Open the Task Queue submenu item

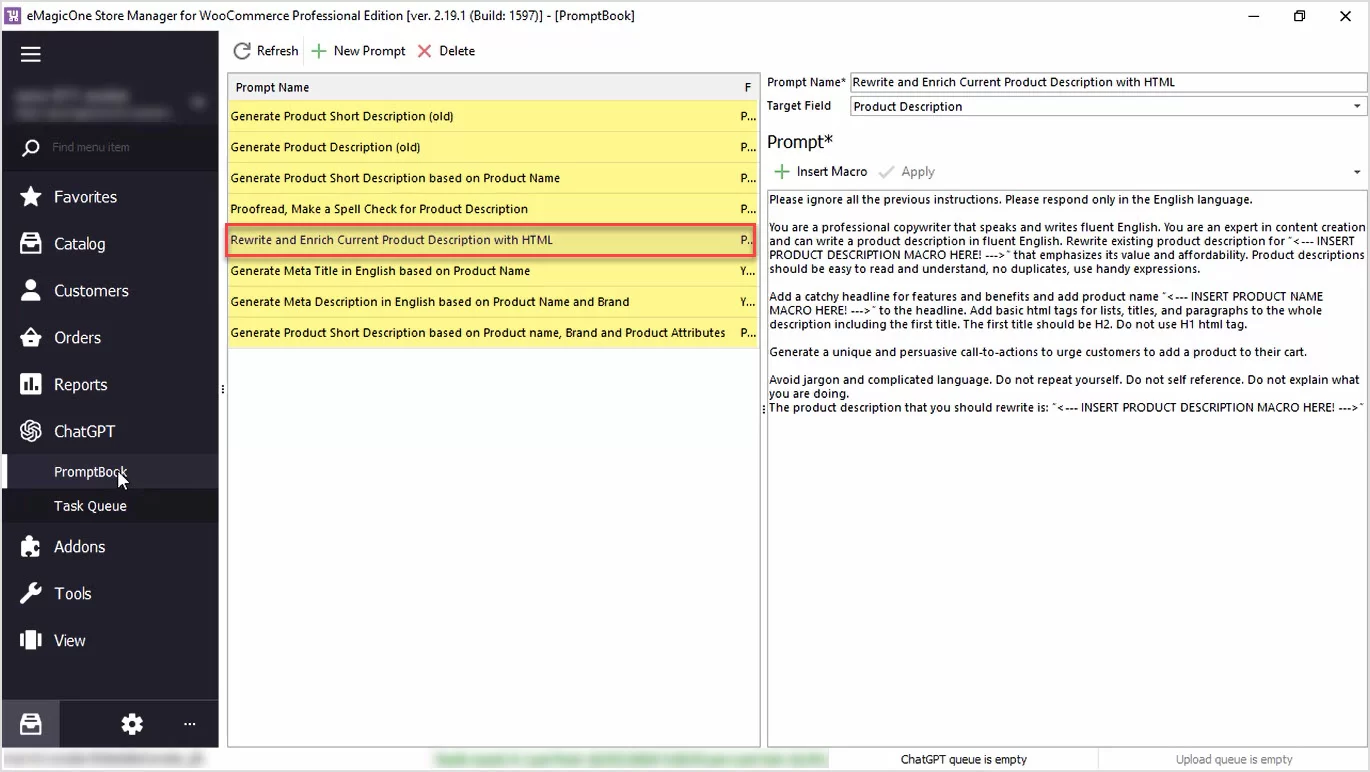point(90,506)
